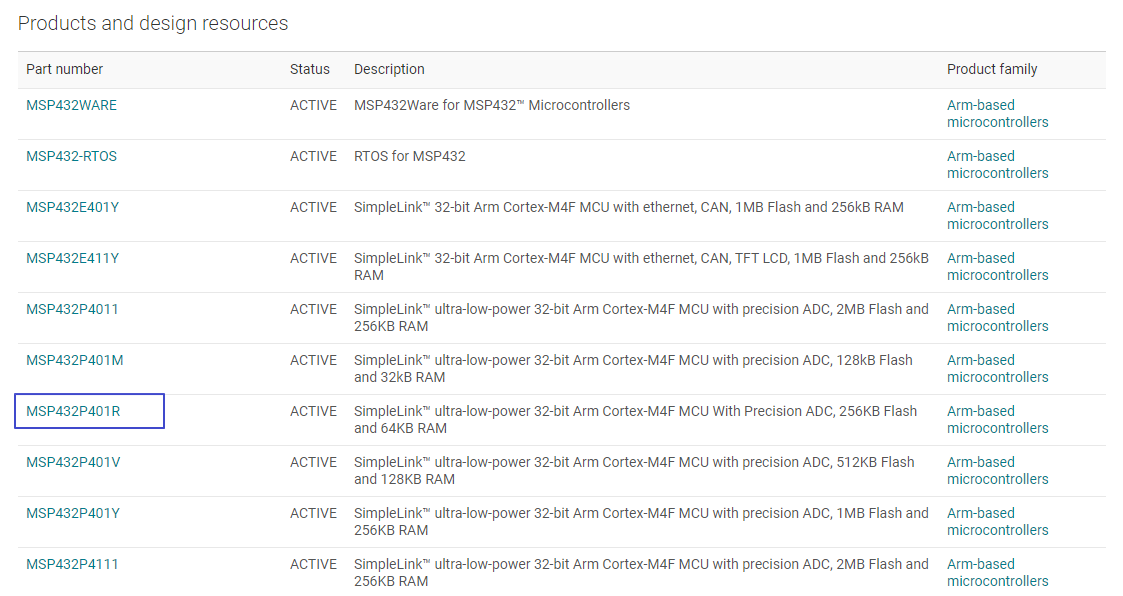
Task: Click the MSP432E401Y part number
Action: click(72, 207)
